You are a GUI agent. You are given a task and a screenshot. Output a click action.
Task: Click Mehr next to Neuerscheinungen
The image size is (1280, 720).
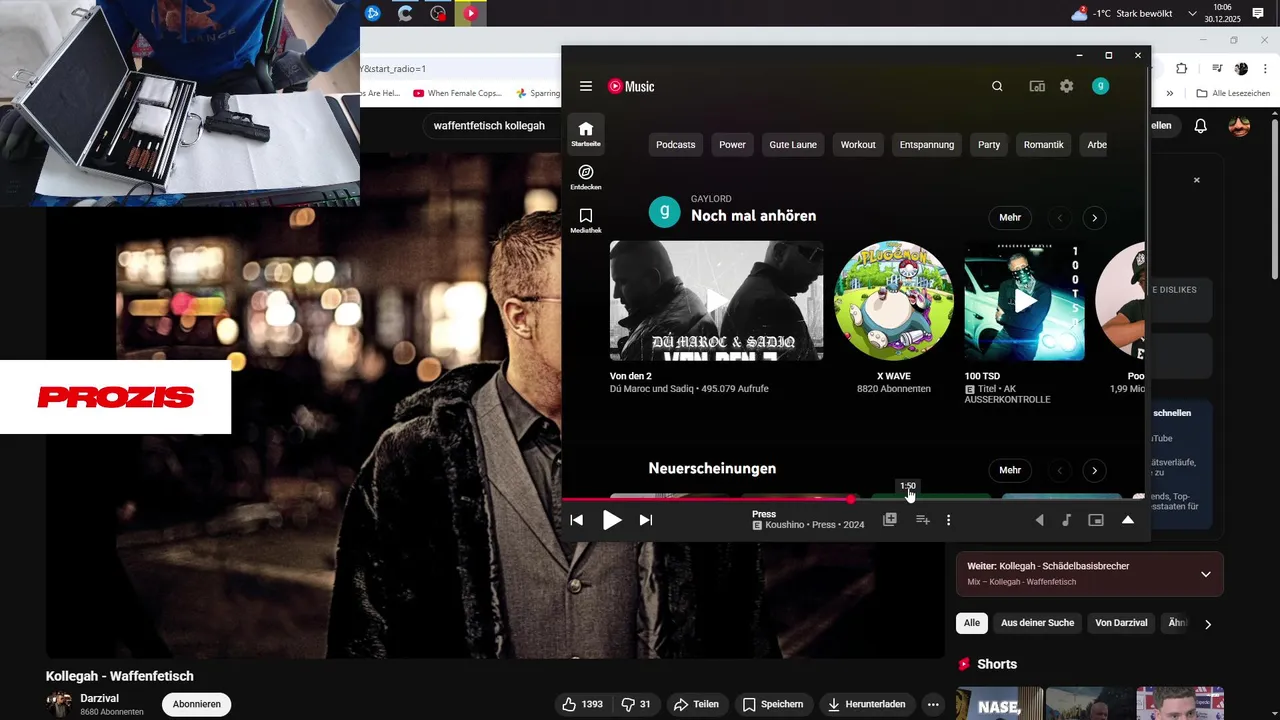(1010, 470)
